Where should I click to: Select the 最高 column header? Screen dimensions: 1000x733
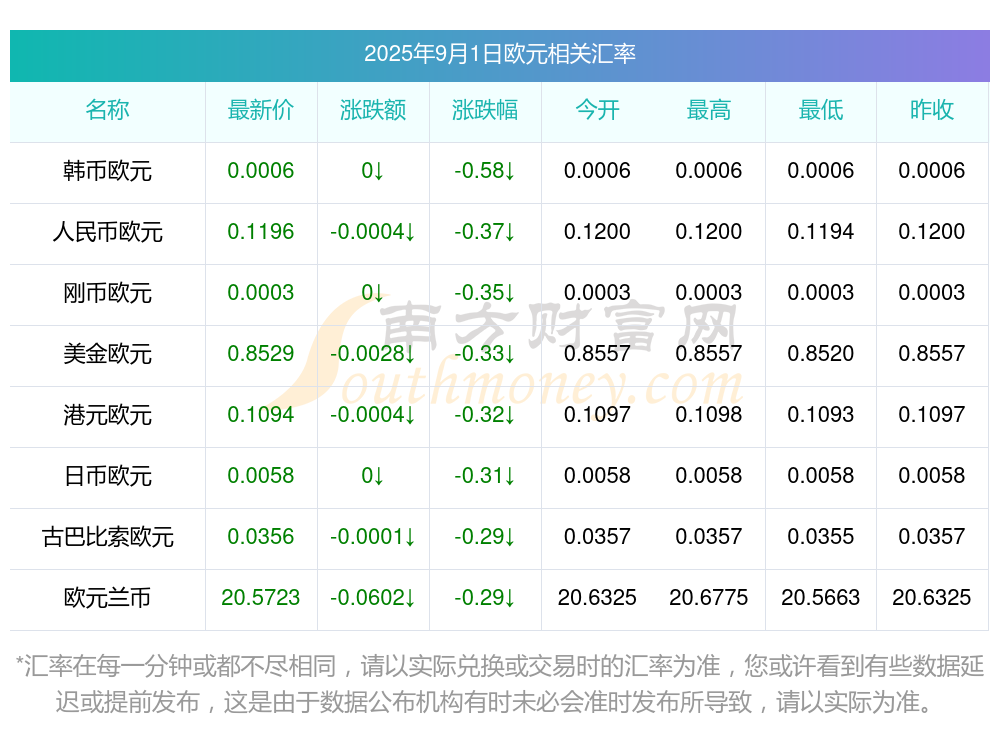tap(709, 110)
